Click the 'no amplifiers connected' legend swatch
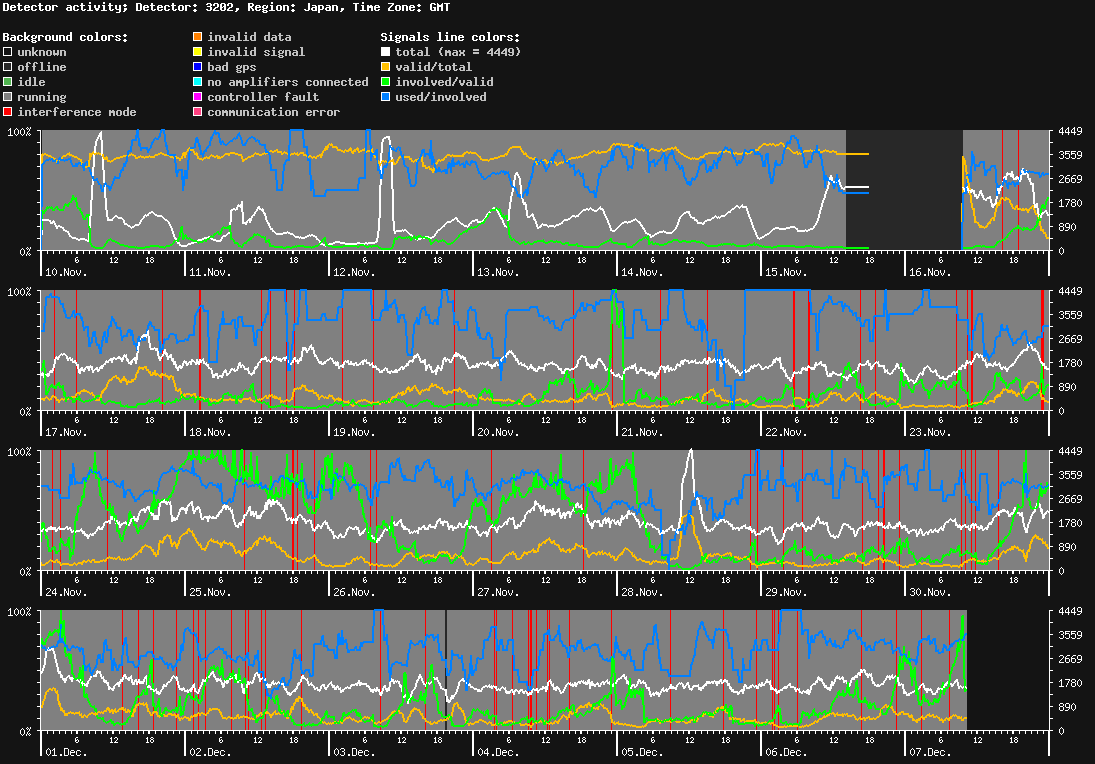This screenshot has width=1095, height=764. coord(196,81)
